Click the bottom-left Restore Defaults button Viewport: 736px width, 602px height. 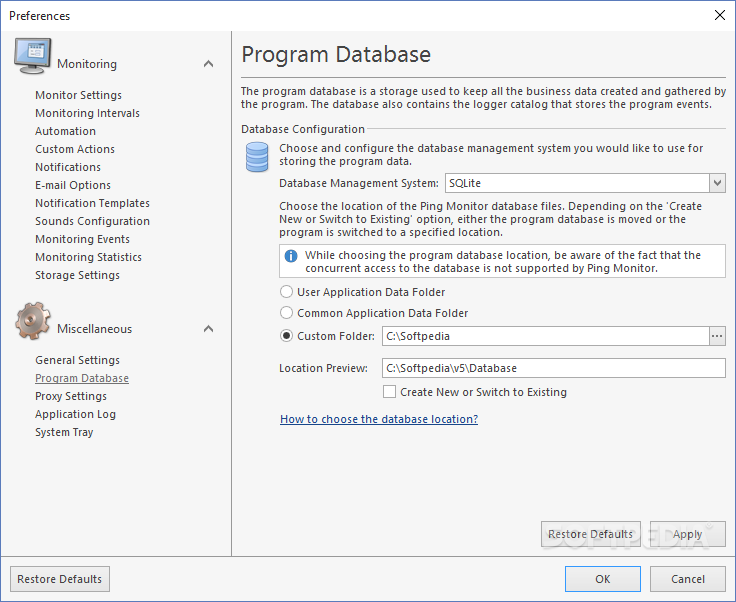[60, 579]
